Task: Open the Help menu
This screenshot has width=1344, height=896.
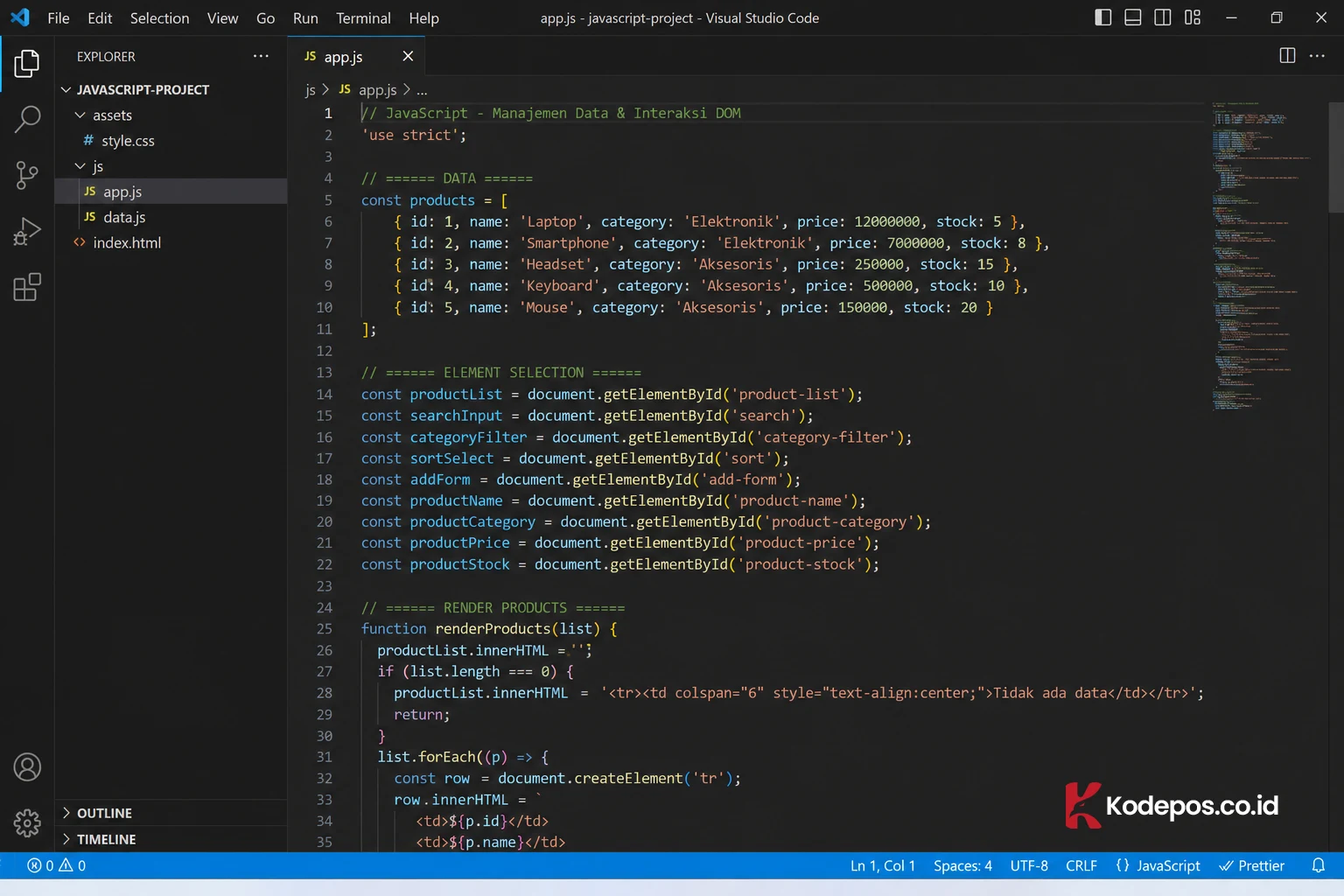Action: (x=423, y=17)
